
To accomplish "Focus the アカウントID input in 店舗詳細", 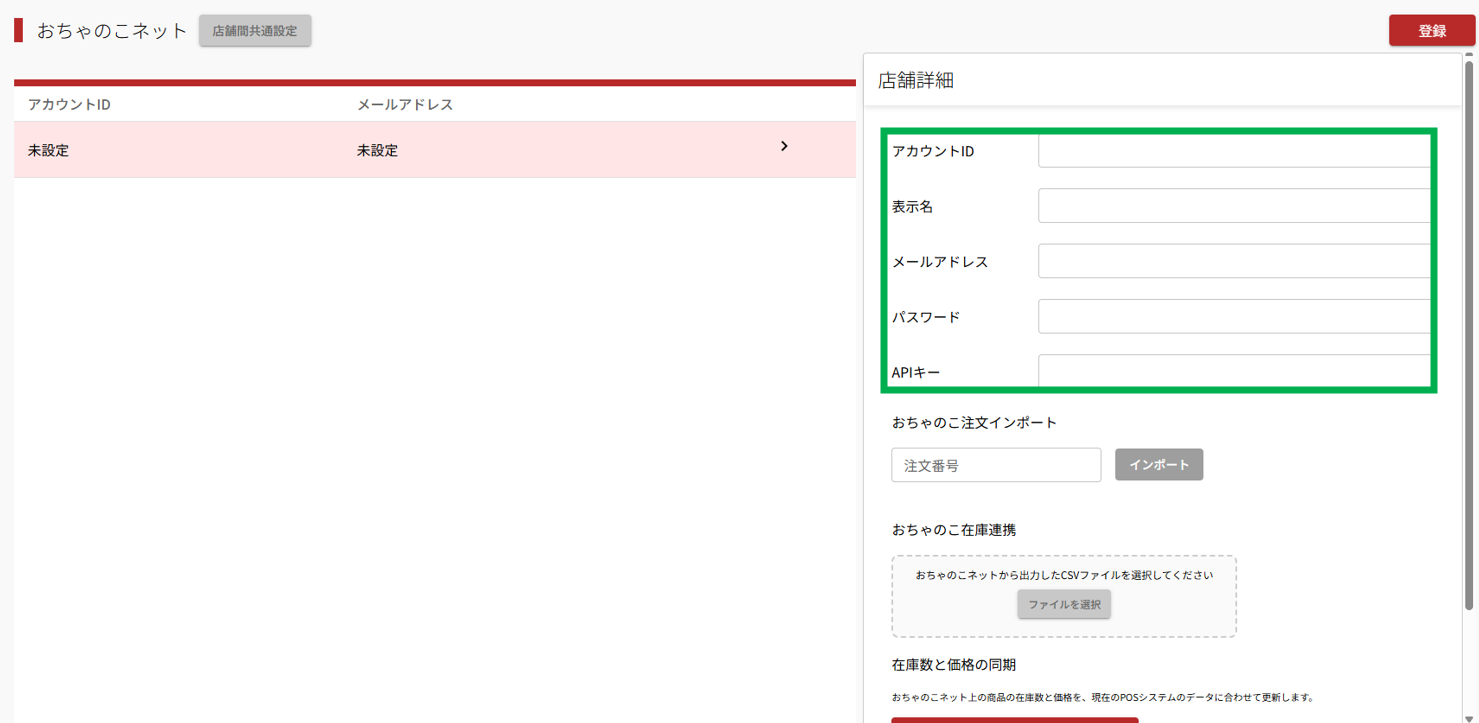I will click(x=1233, y=151).
